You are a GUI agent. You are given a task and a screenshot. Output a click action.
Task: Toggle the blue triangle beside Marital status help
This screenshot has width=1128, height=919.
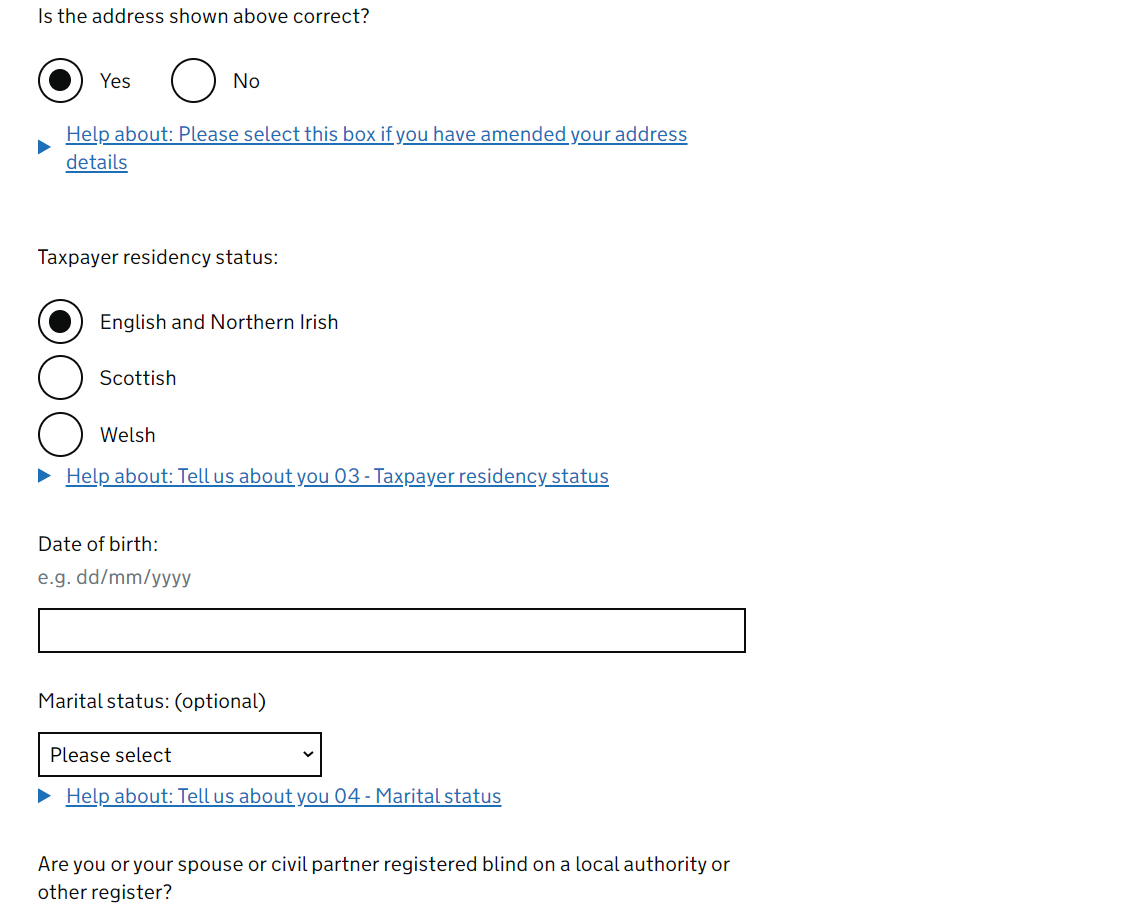45,796
